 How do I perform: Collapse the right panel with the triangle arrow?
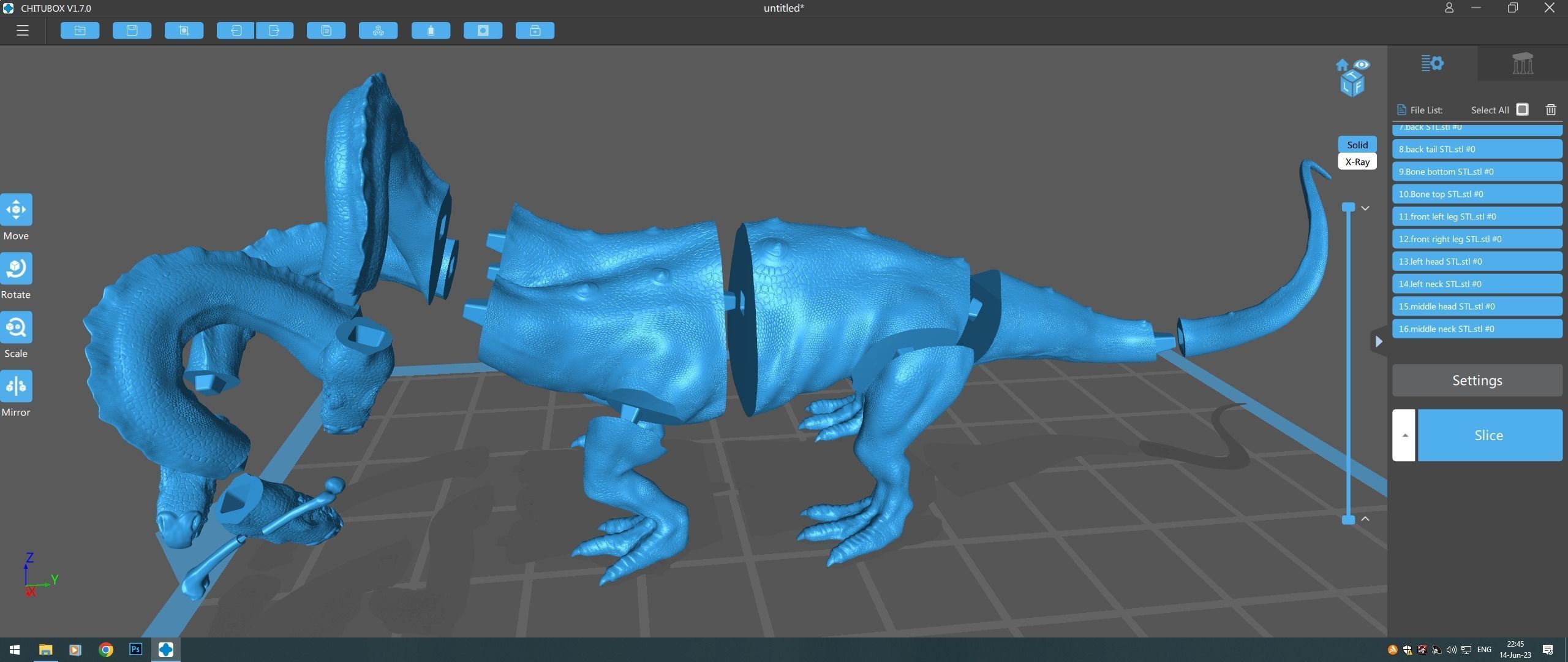click(x=1378, y=341)
